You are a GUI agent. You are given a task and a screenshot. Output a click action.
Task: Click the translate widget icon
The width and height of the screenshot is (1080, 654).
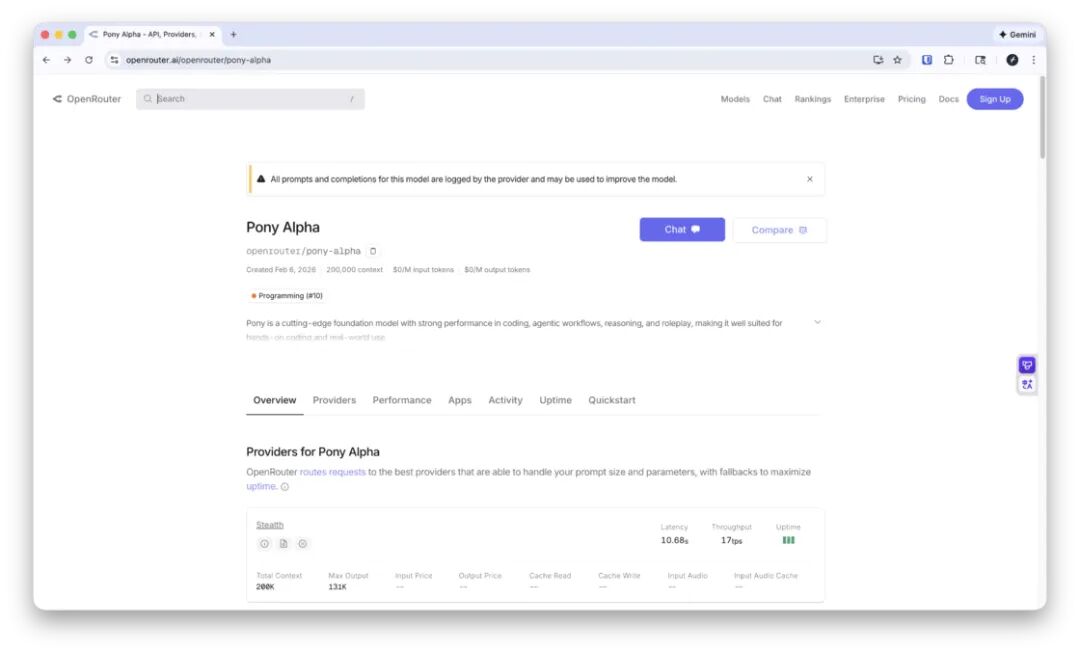[x=1027, y=384]
